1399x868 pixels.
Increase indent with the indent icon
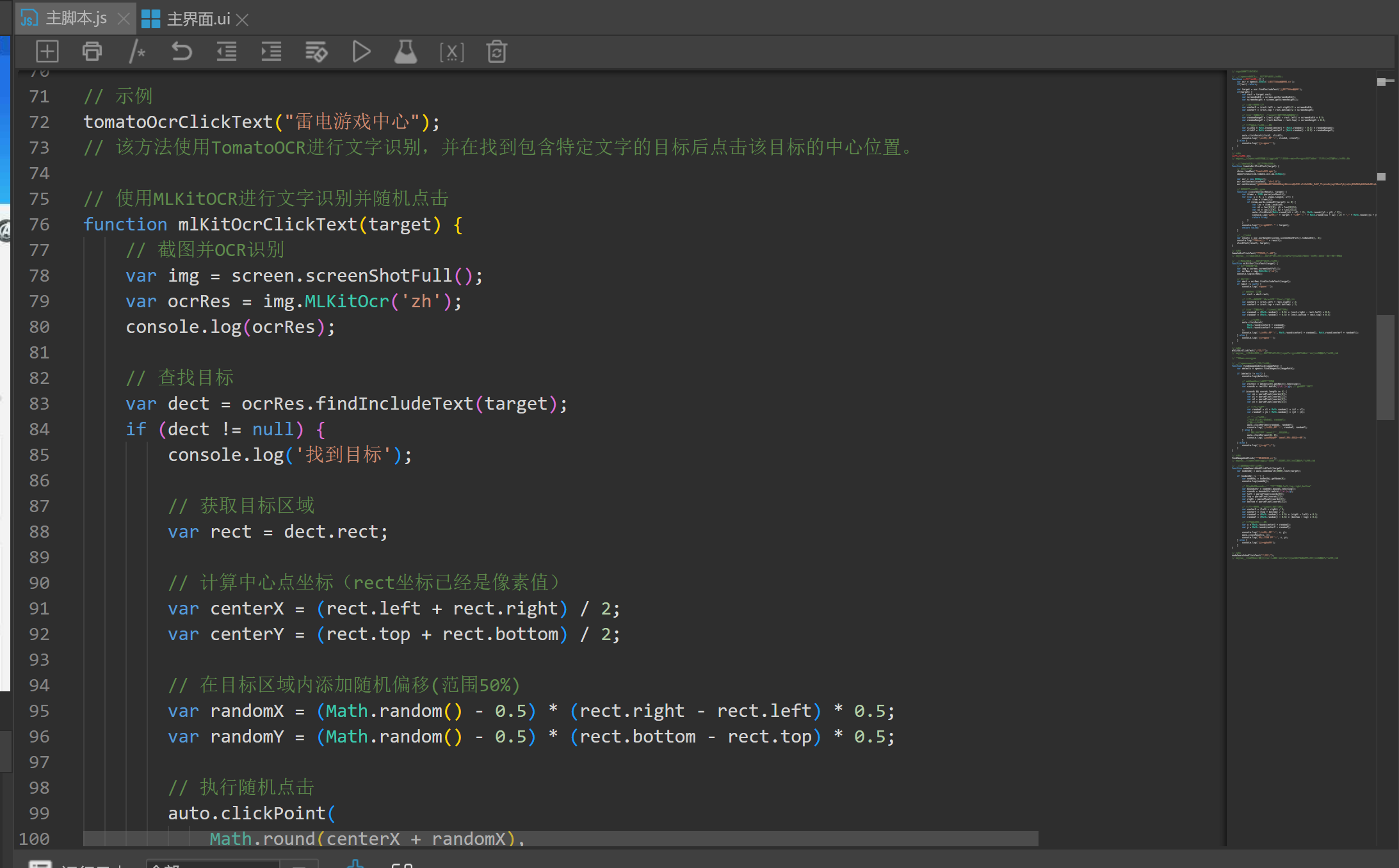pos(271,51)
